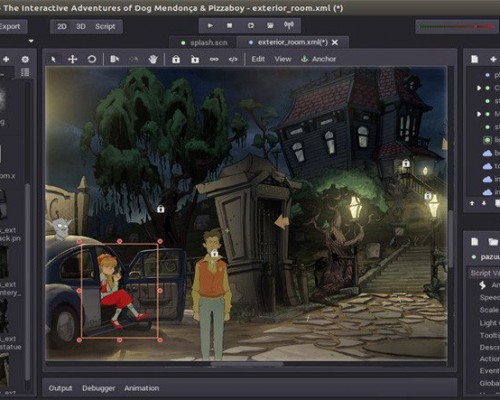Move selected node down in scene tree
Screen dimensions: 500x400
click(484, 203)
